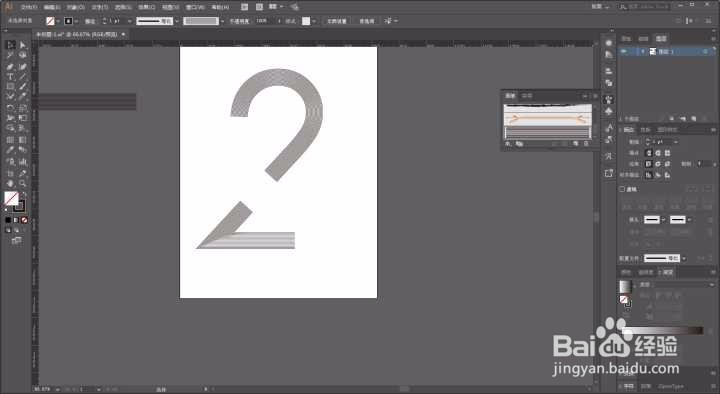
Task: Open brush libraries menu in Brushes panel
Action: point(508,144)
